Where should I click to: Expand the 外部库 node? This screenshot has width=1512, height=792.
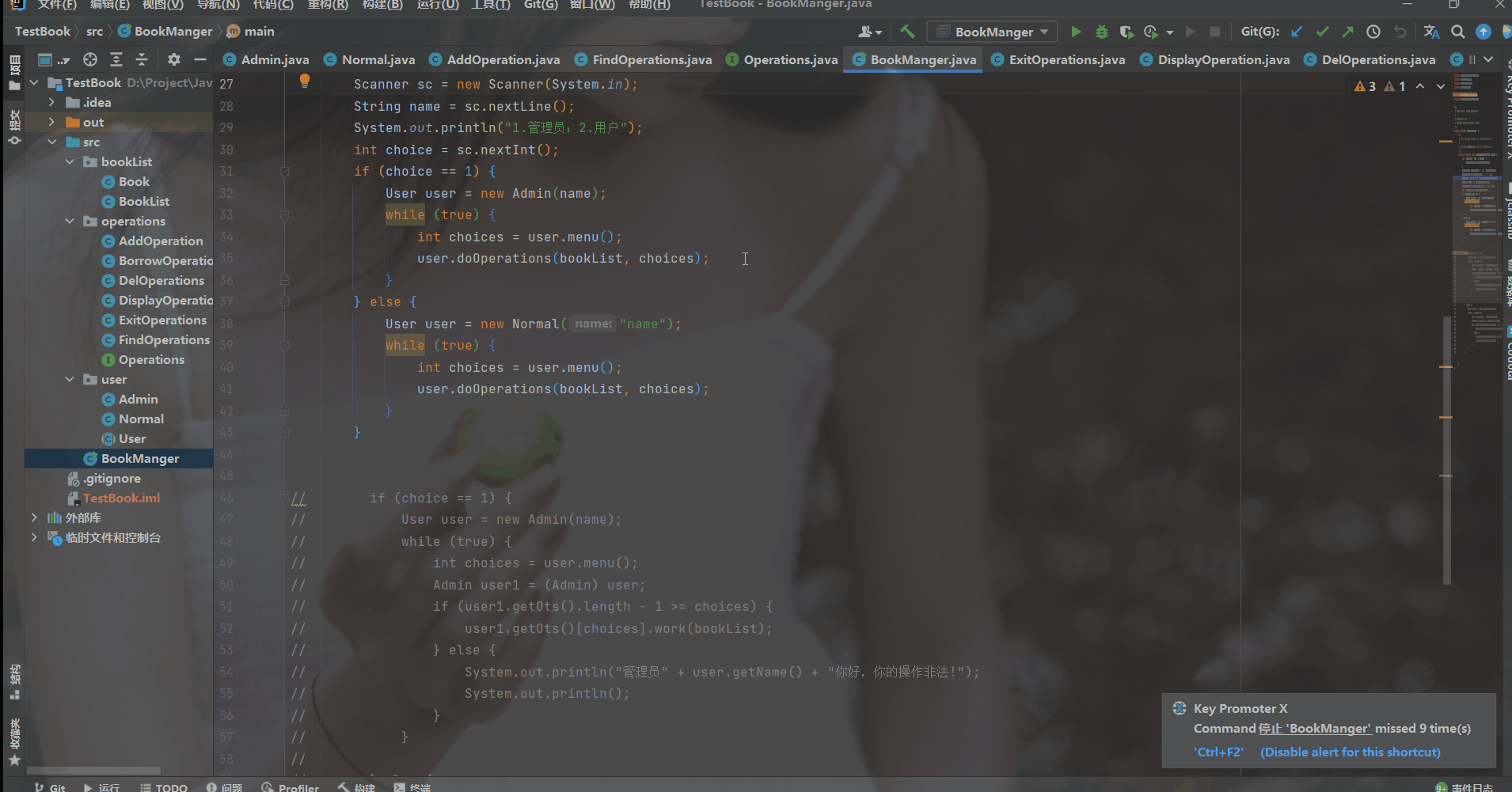33,517
